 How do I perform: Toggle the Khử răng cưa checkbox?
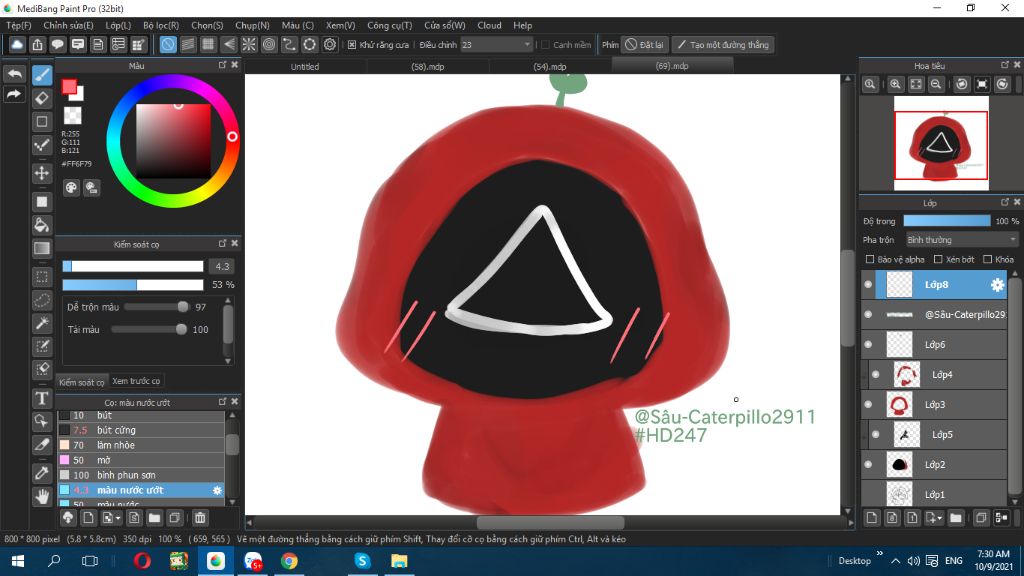coord(352,45)
